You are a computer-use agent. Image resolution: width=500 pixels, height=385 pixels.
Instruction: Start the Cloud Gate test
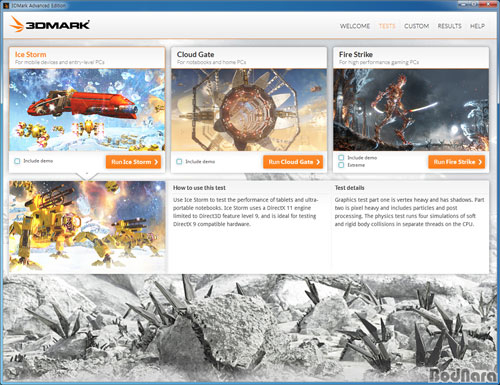tap(293, 162)
